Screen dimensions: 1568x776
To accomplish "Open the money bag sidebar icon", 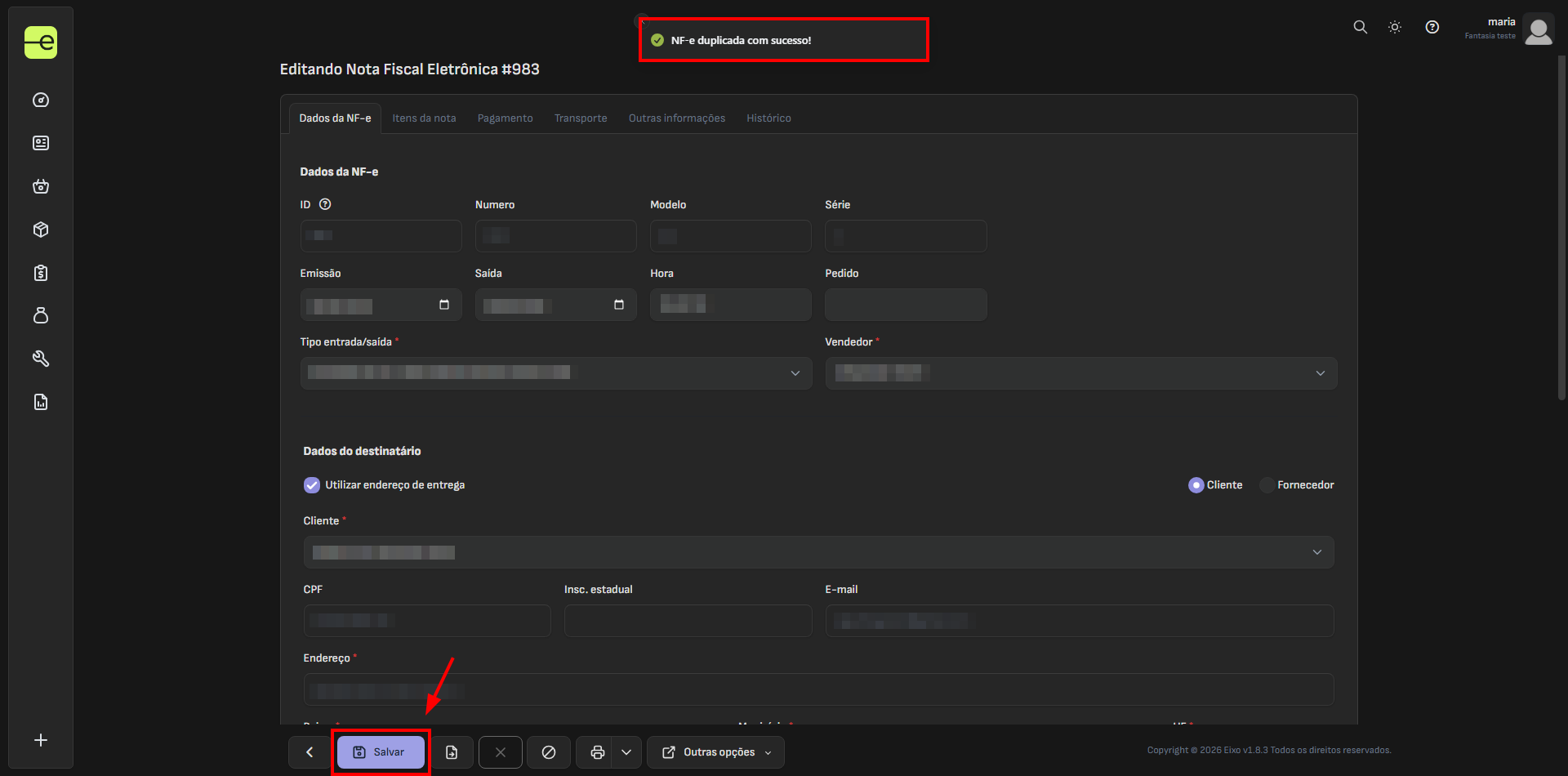I will [x=41, y=315].
